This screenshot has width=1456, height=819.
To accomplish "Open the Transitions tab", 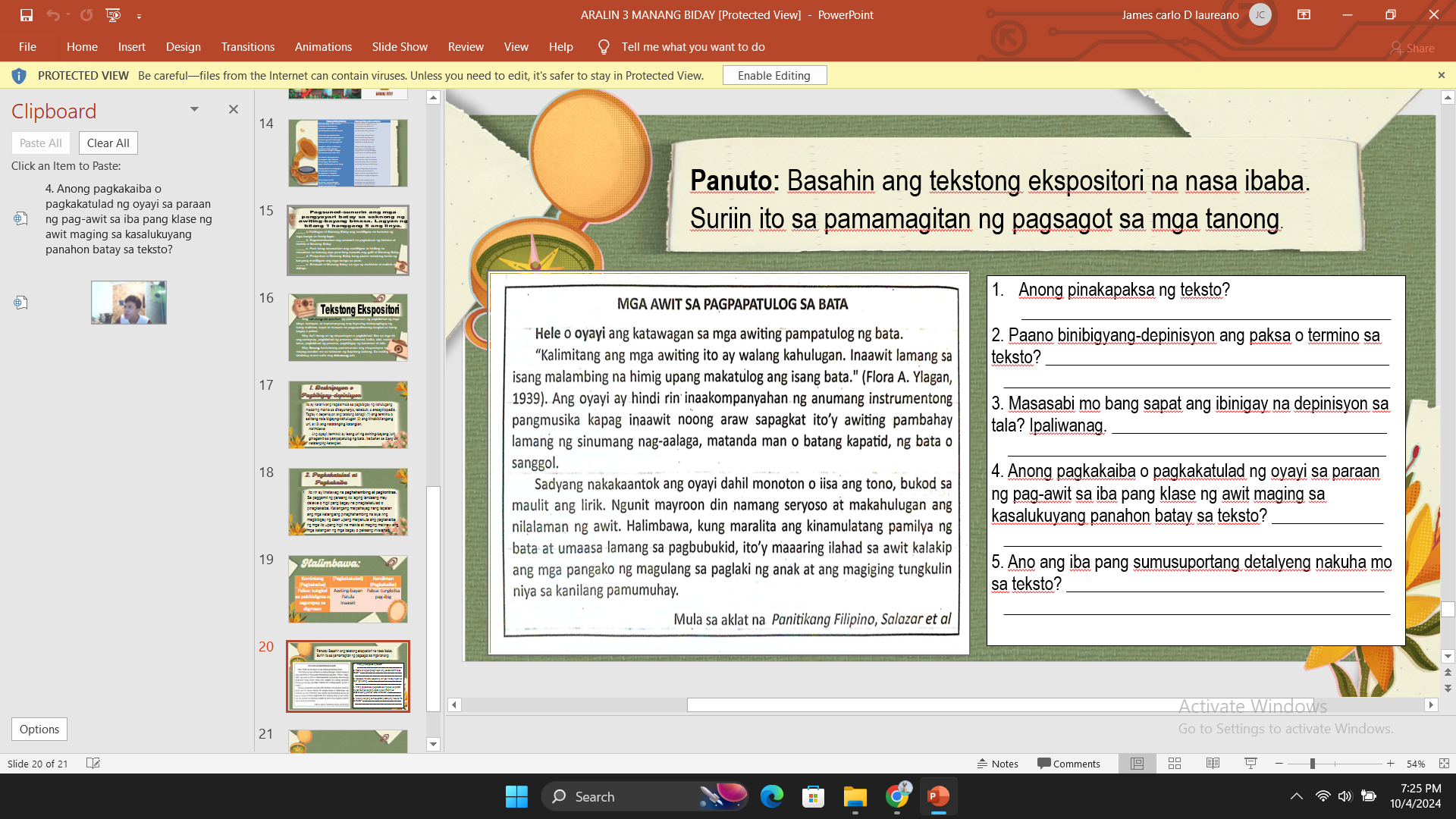I will (x=248, y=47).
